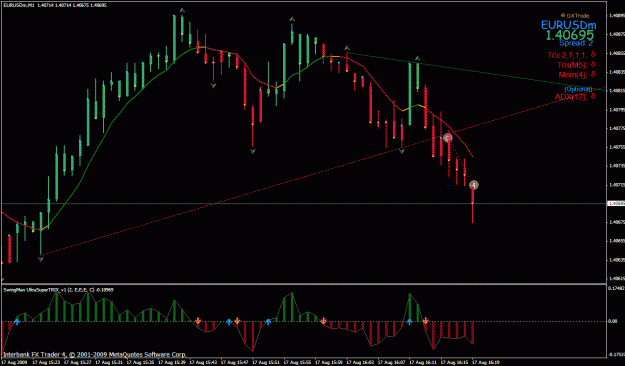Screen dimensions: 625x366
Task: Select the blue up arrow at indicator start
Action: click(x=17, y=321)
